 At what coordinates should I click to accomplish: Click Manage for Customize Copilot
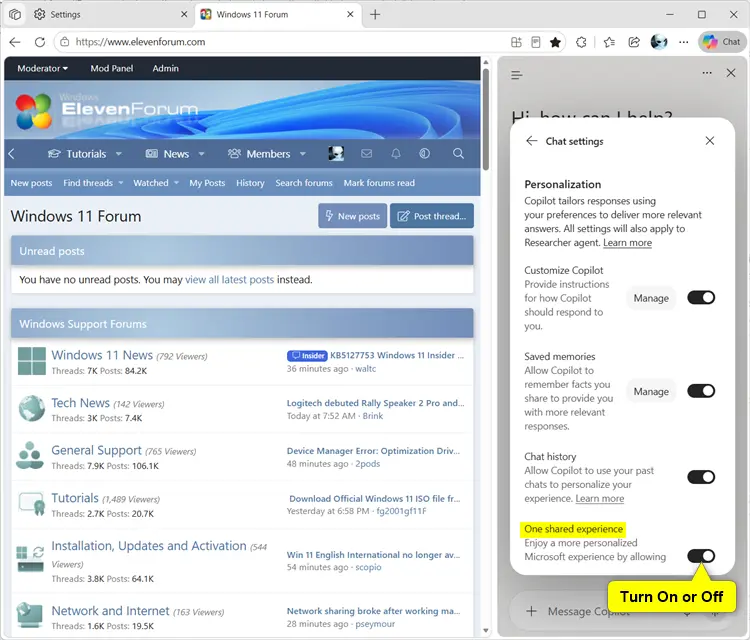pos(651,298)
